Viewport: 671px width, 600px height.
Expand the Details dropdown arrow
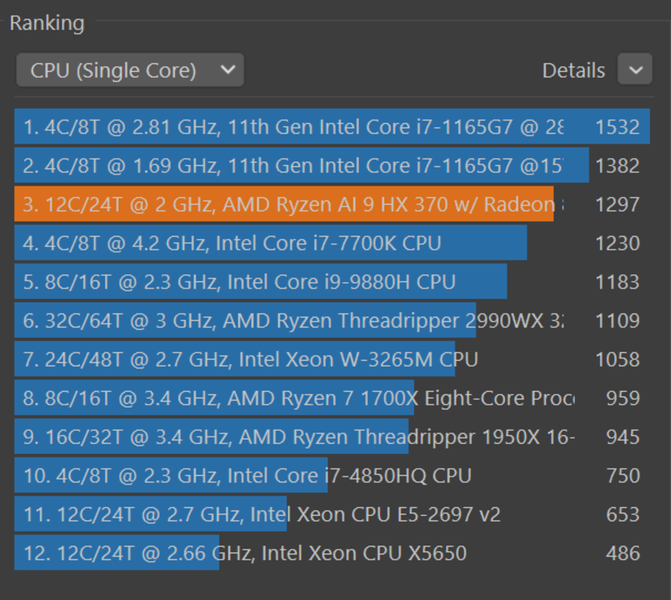tap(635, 69)
